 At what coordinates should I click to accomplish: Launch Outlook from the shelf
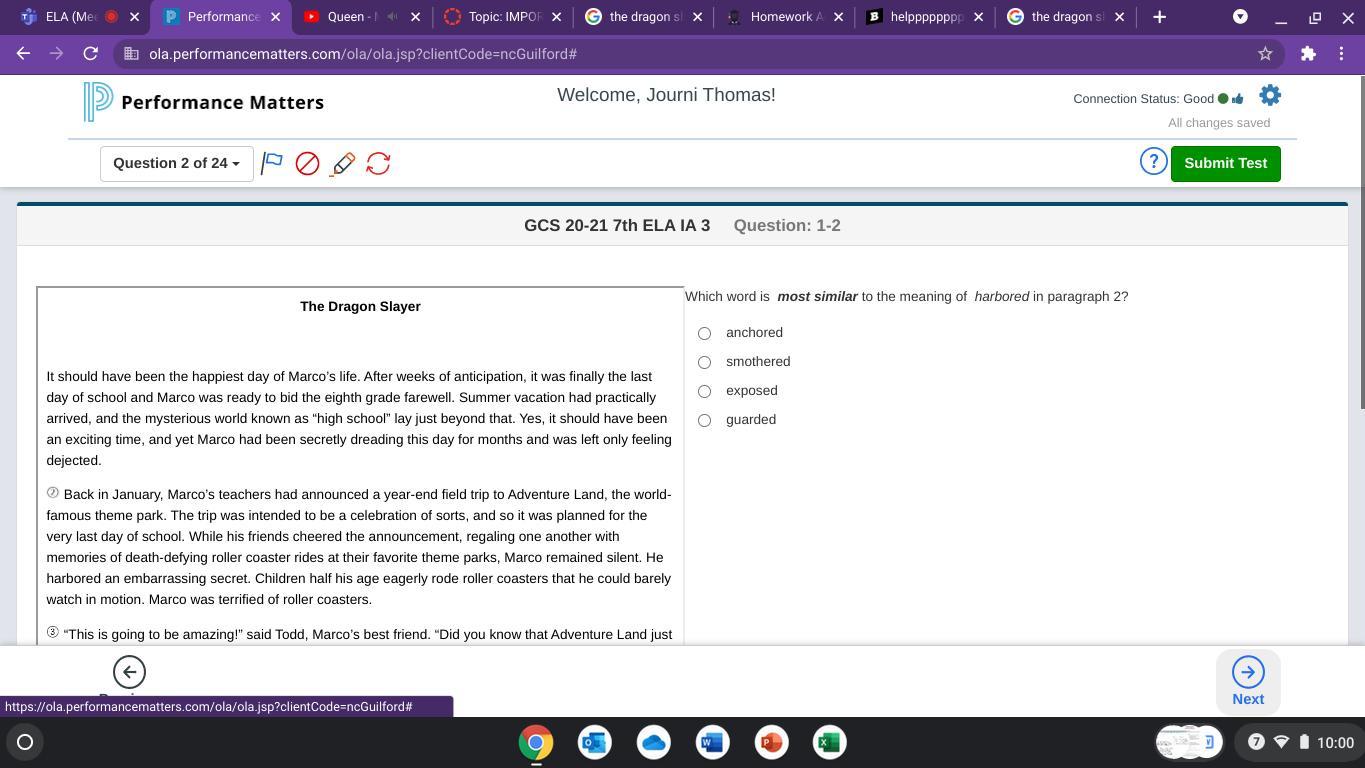point(595,742)
